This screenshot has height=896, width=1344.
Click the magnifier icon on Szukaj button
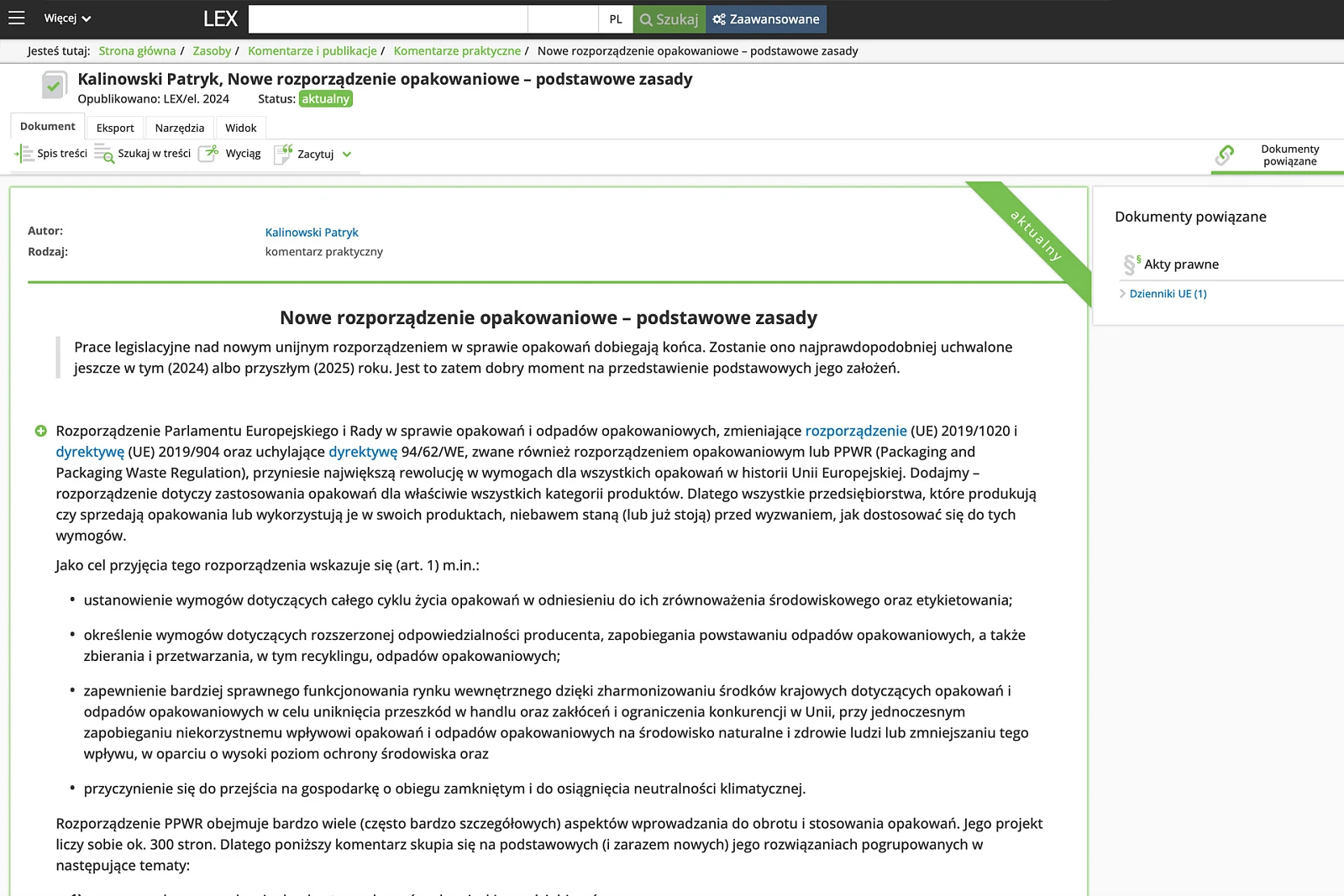646,19
